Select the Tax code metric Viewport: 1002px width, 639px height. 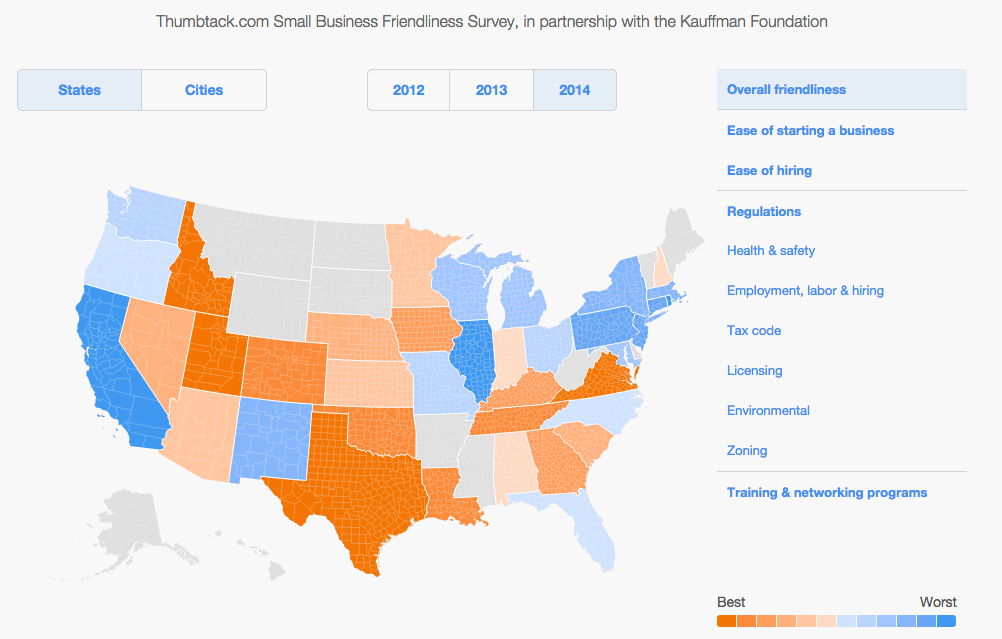coord(753,330)
